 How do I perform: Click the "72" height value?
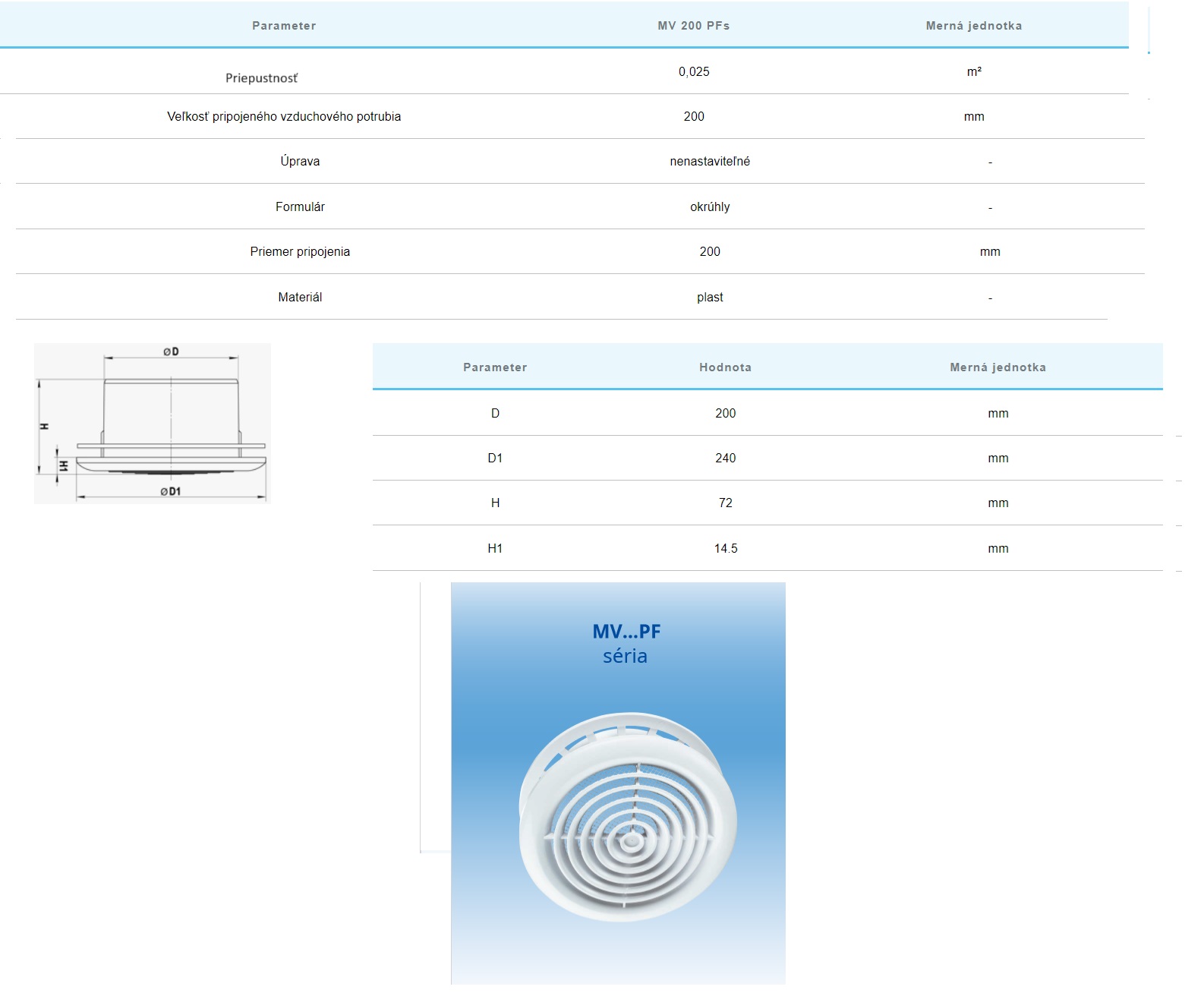[x=725, y=503]
